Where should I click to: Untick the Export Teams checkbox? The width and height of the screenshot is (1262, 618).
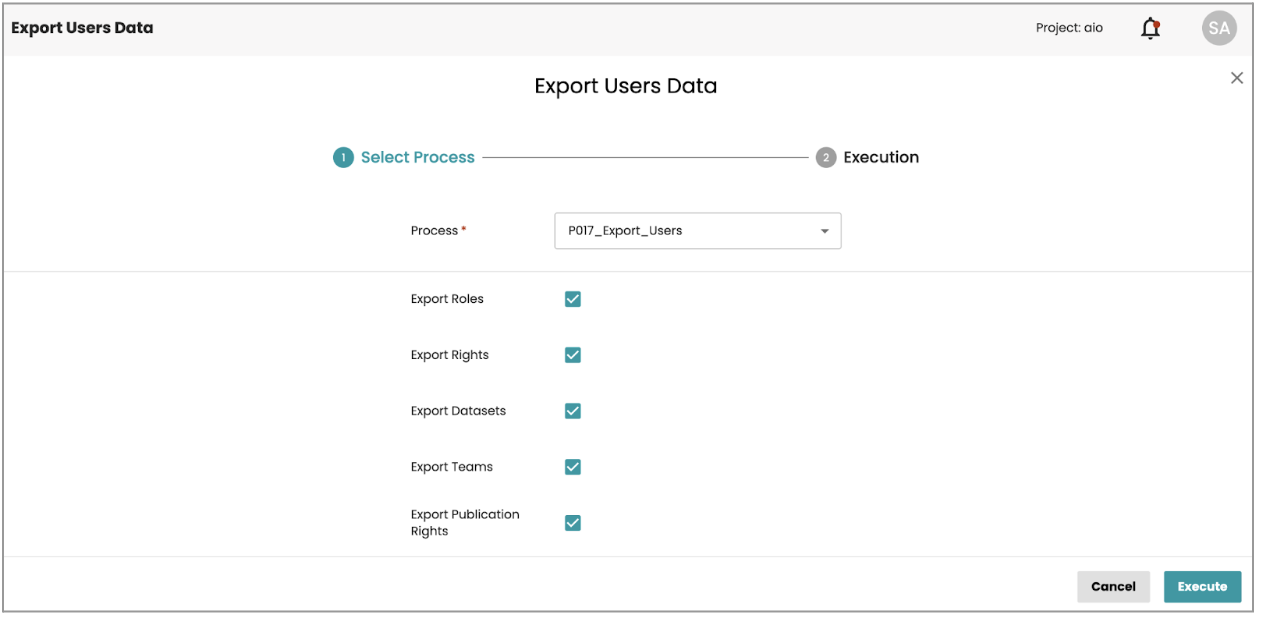[573, 467]
